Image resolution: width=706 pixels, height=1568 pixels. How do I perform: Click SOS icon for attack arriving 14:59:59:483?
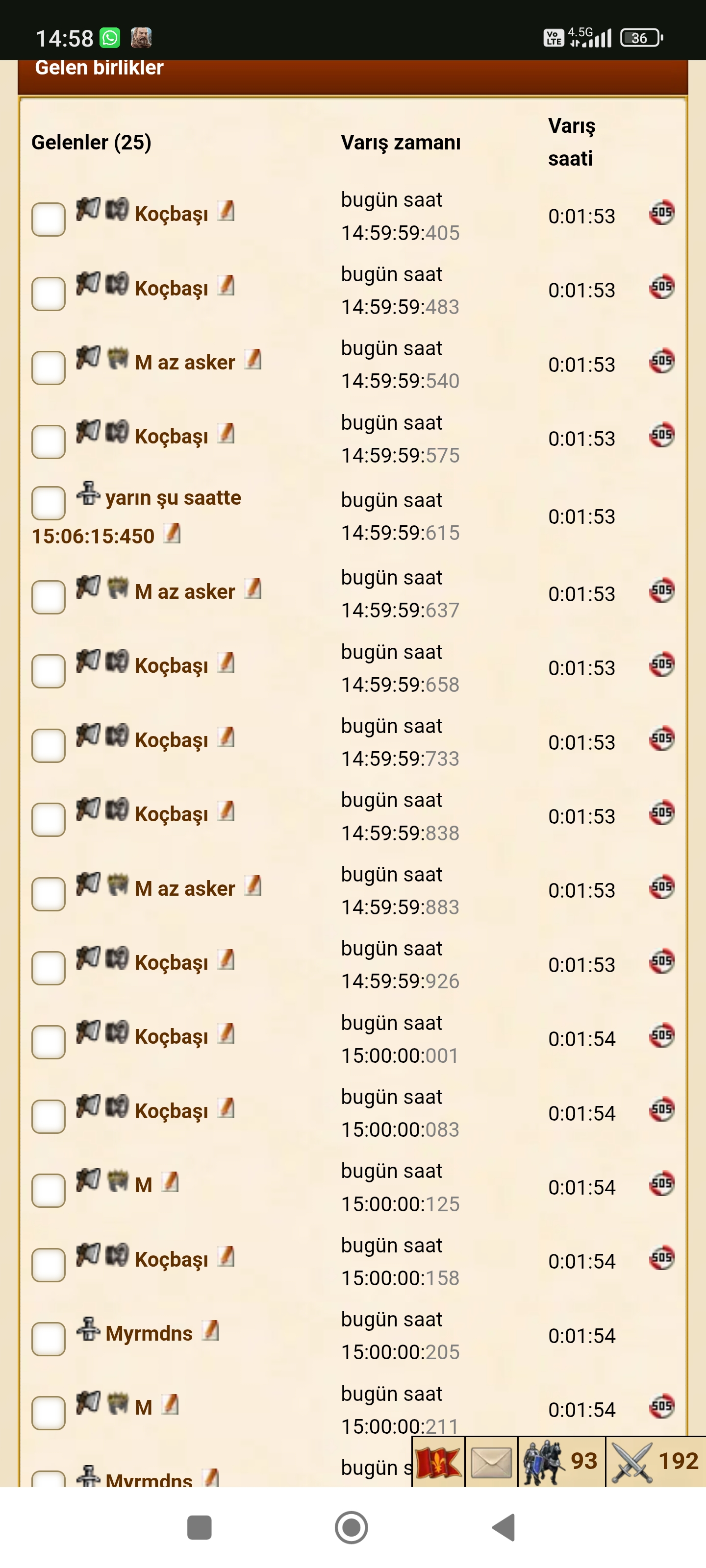pos(661,287)
